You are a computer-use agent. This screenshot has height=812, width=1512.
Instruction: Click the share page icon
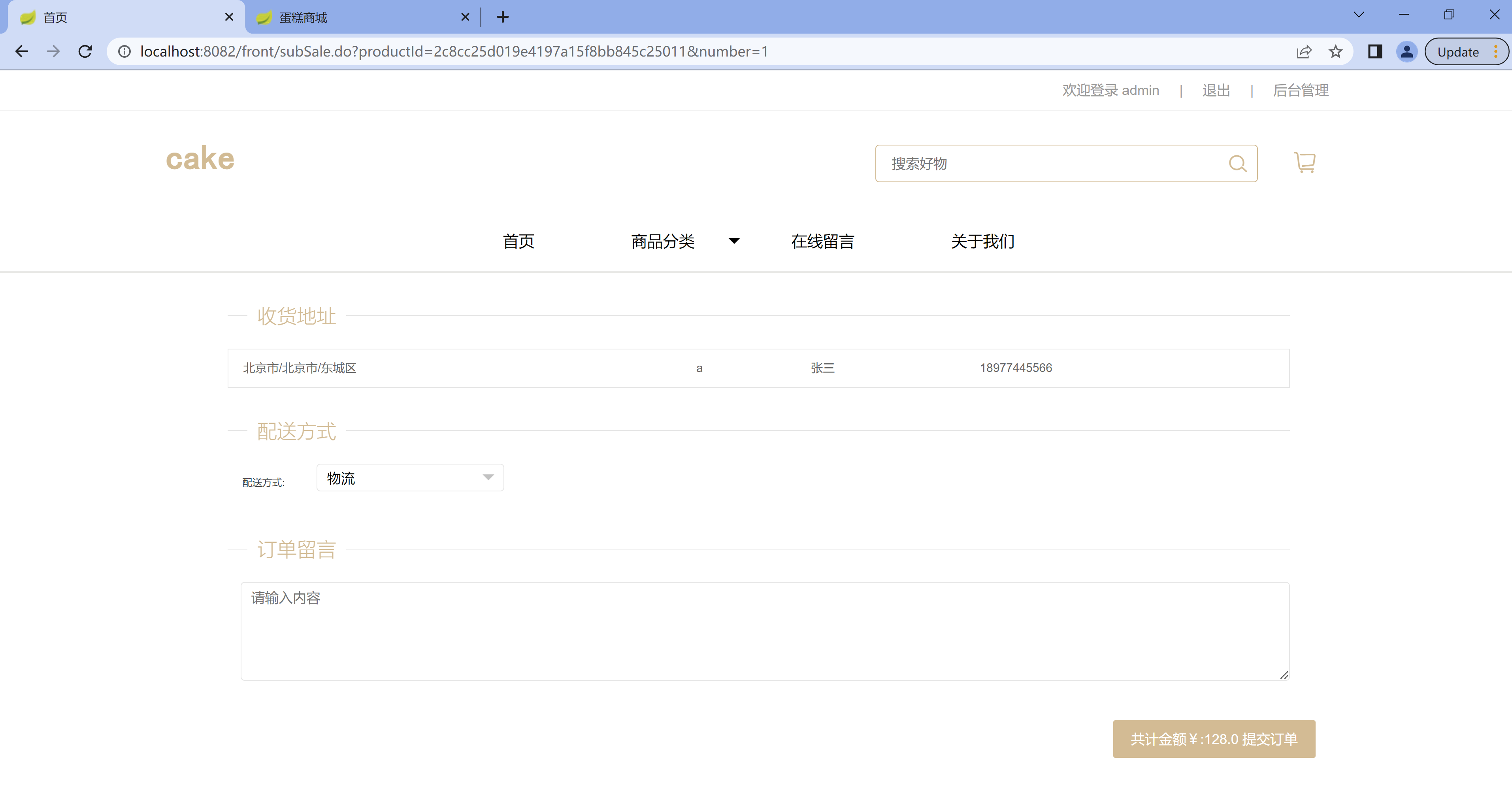pyautogui.click(x=1304, y=52)
